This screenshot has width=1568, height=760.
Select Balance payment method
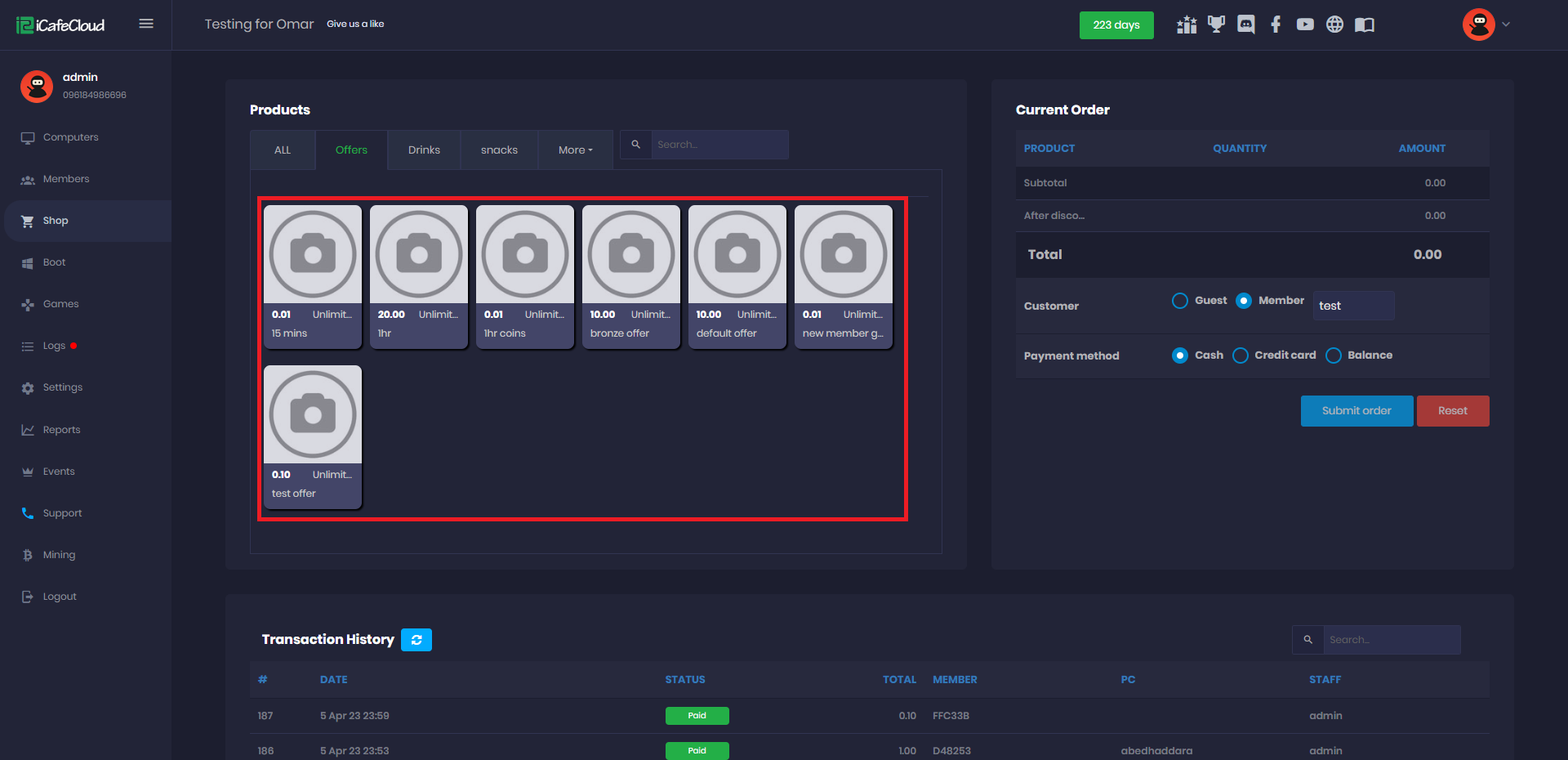click(1334, 355)
